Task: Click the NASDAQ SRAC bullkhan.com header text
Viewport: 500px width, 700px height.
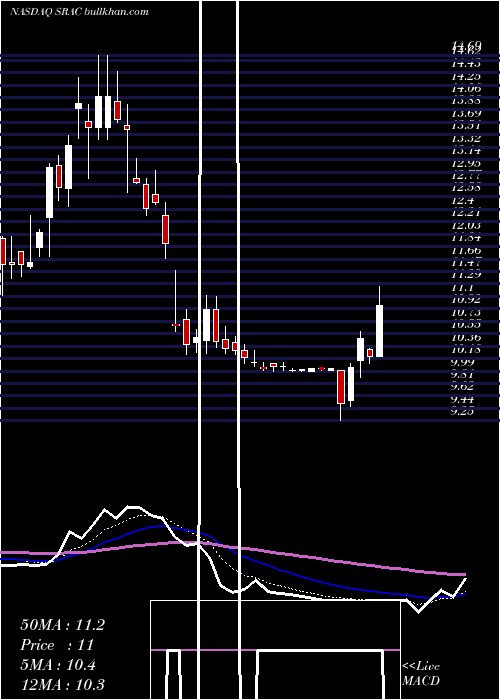Action: (79, 12)
